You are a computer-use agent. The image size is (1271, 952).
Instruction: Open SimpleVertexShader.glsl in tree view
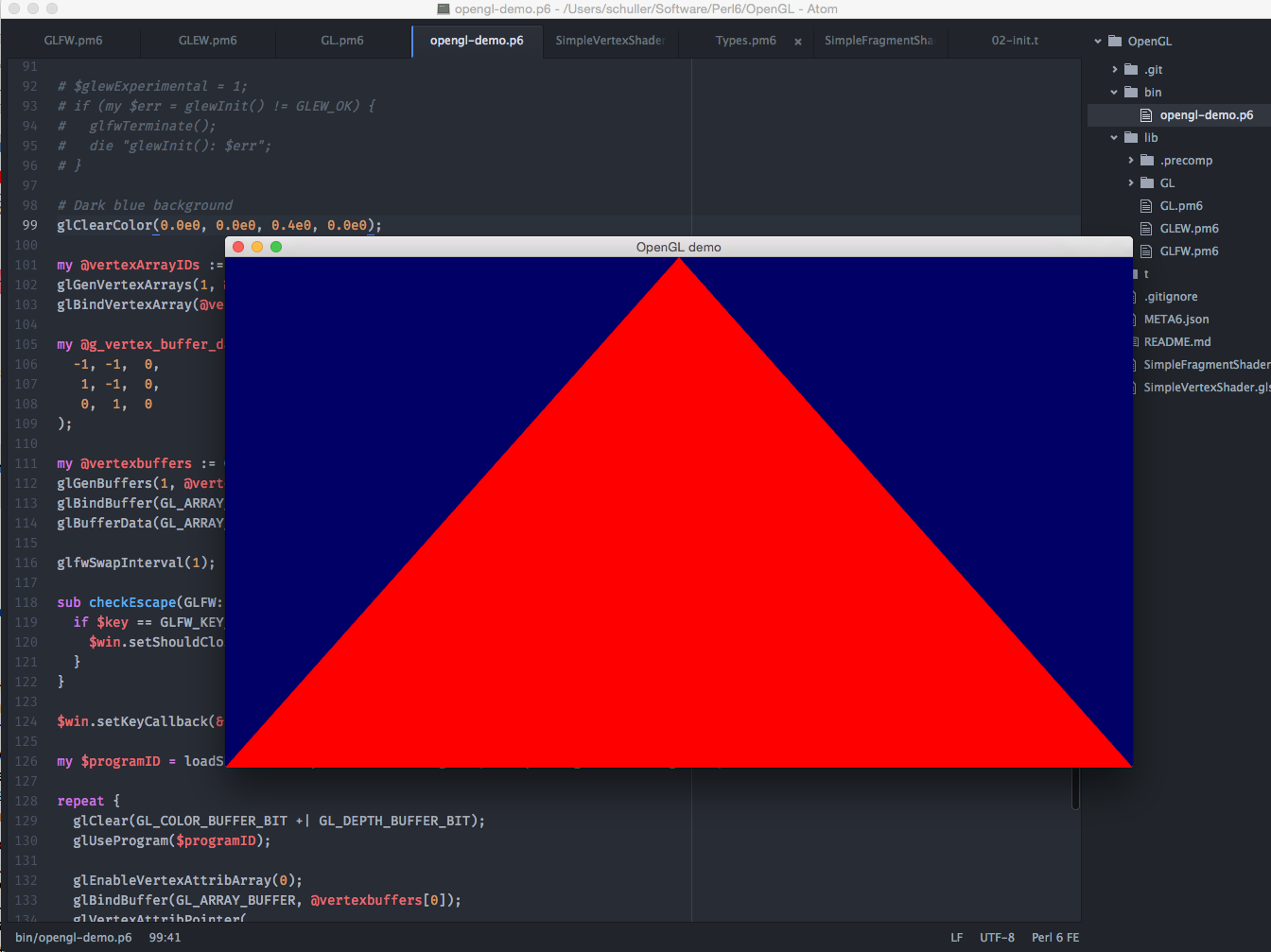[x=1207, y=388]
